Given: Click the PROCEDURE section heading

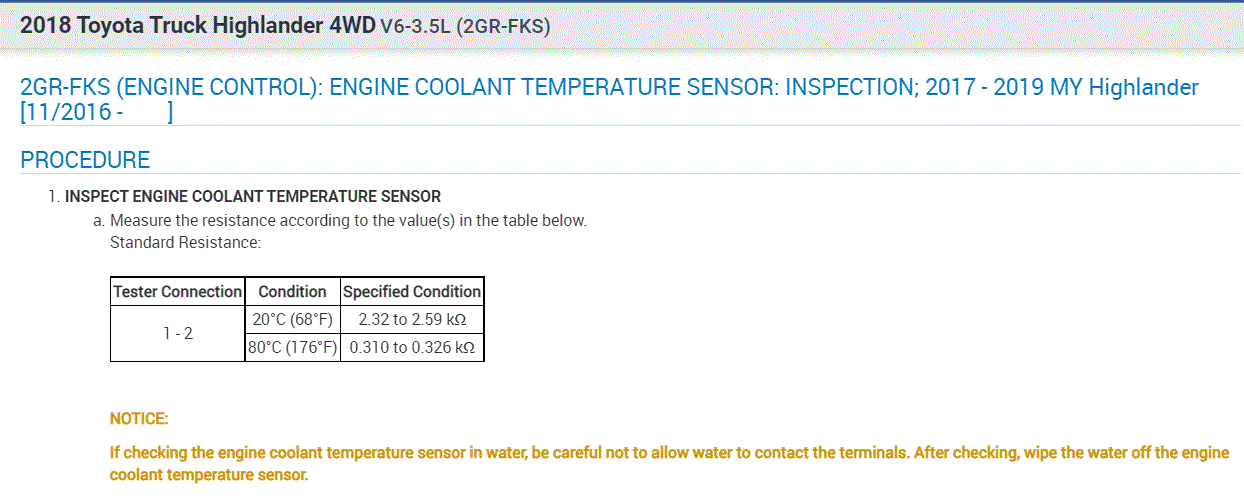Looking at the screenshot, I should tap(85, 160).
